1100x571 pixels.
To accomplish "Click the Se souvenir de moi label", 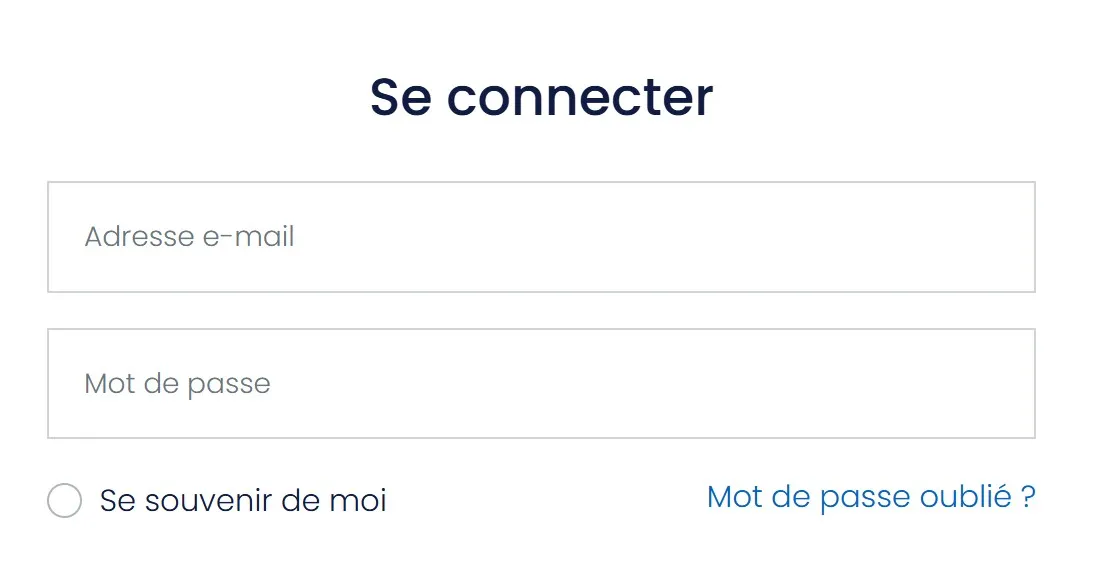I will coord(243,501).
